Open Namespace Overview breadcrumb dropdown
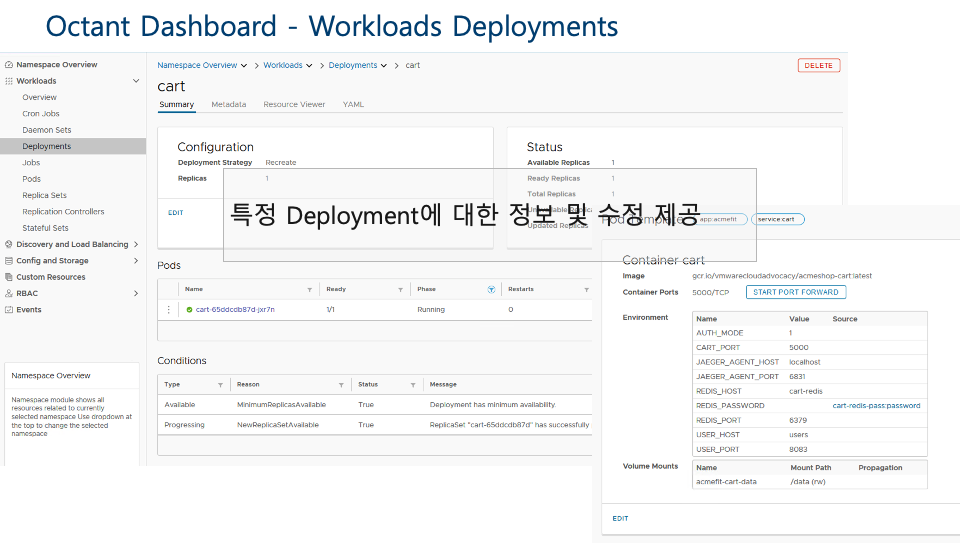This screenshot has height=543, width=960. (x=244, y=66)
